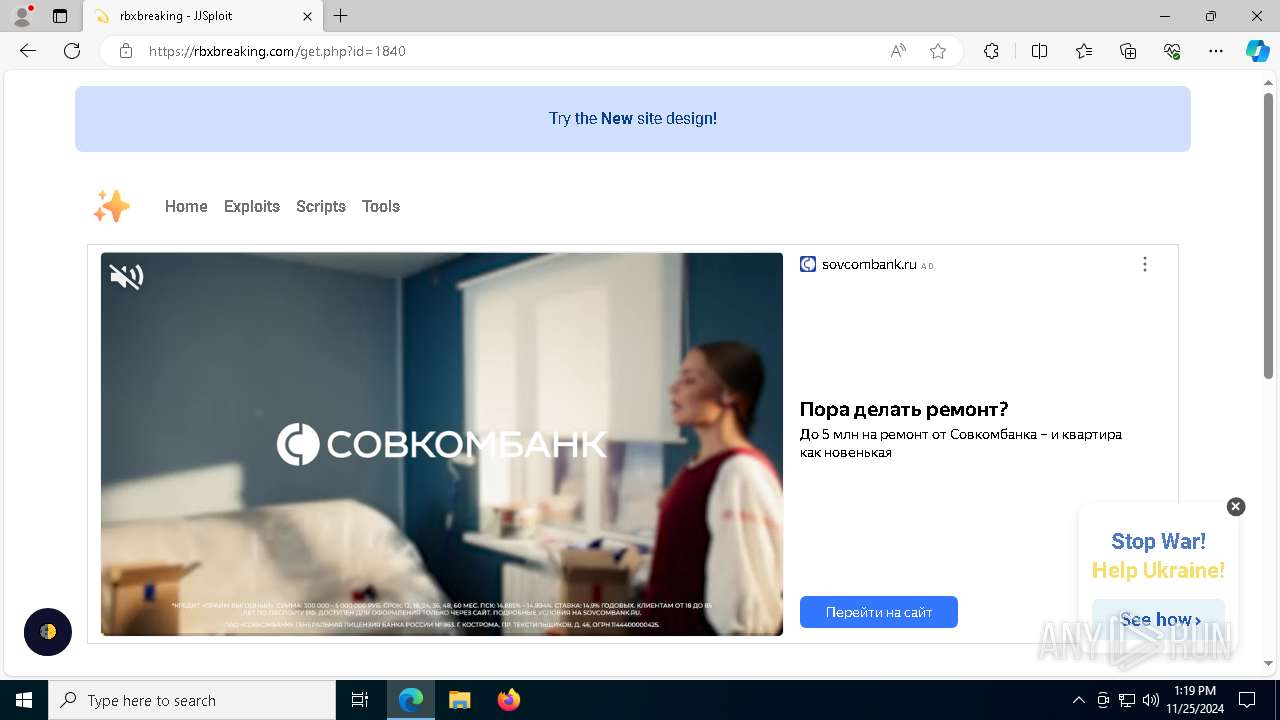Image resolution: width=1280 pixels, height=720 pixels.
Task: Click the address bar URL
Action: click(x=277, y=51)
